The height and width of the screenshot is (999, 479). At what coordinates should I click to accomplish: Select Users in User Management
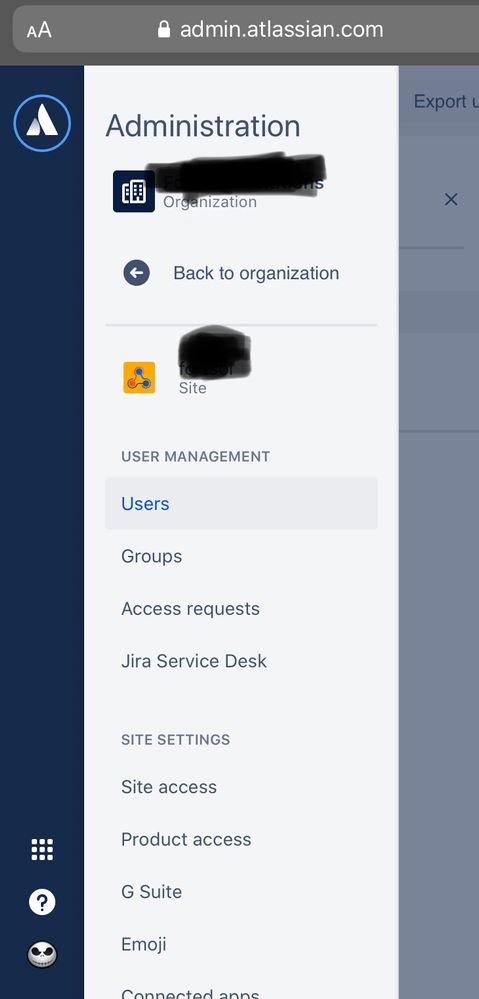pyautogui.click(x=241, y=503)
